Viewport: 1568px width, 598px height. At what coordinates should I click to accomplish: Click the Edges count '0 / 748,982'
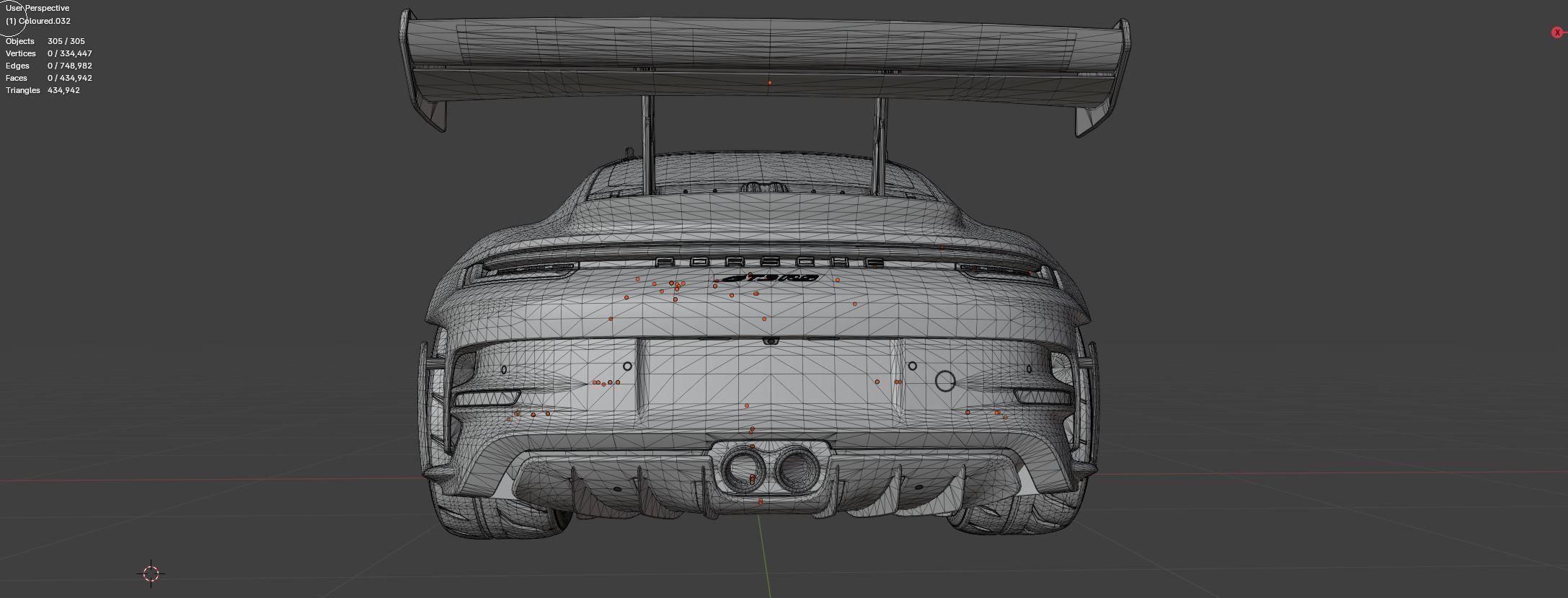70,66
